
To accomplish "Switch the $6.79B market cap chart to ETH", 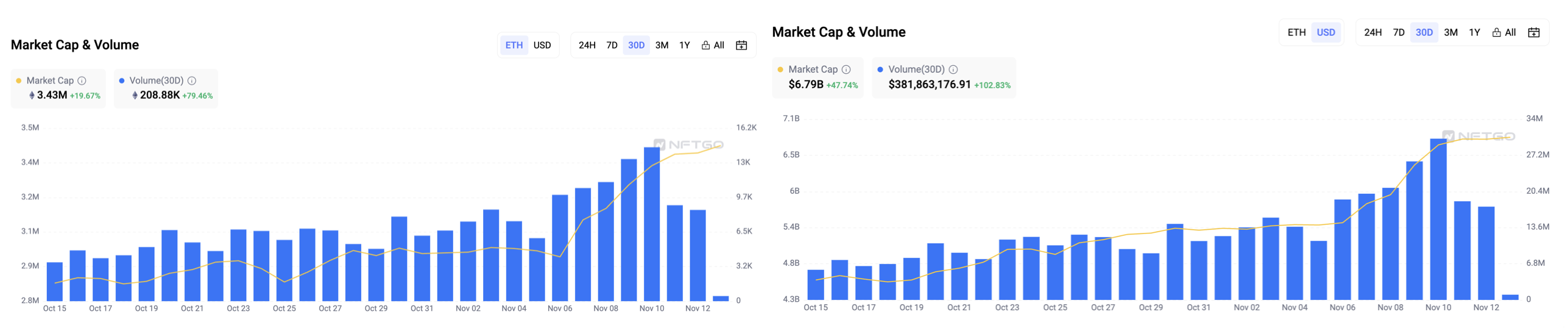I will [1296, 32].
